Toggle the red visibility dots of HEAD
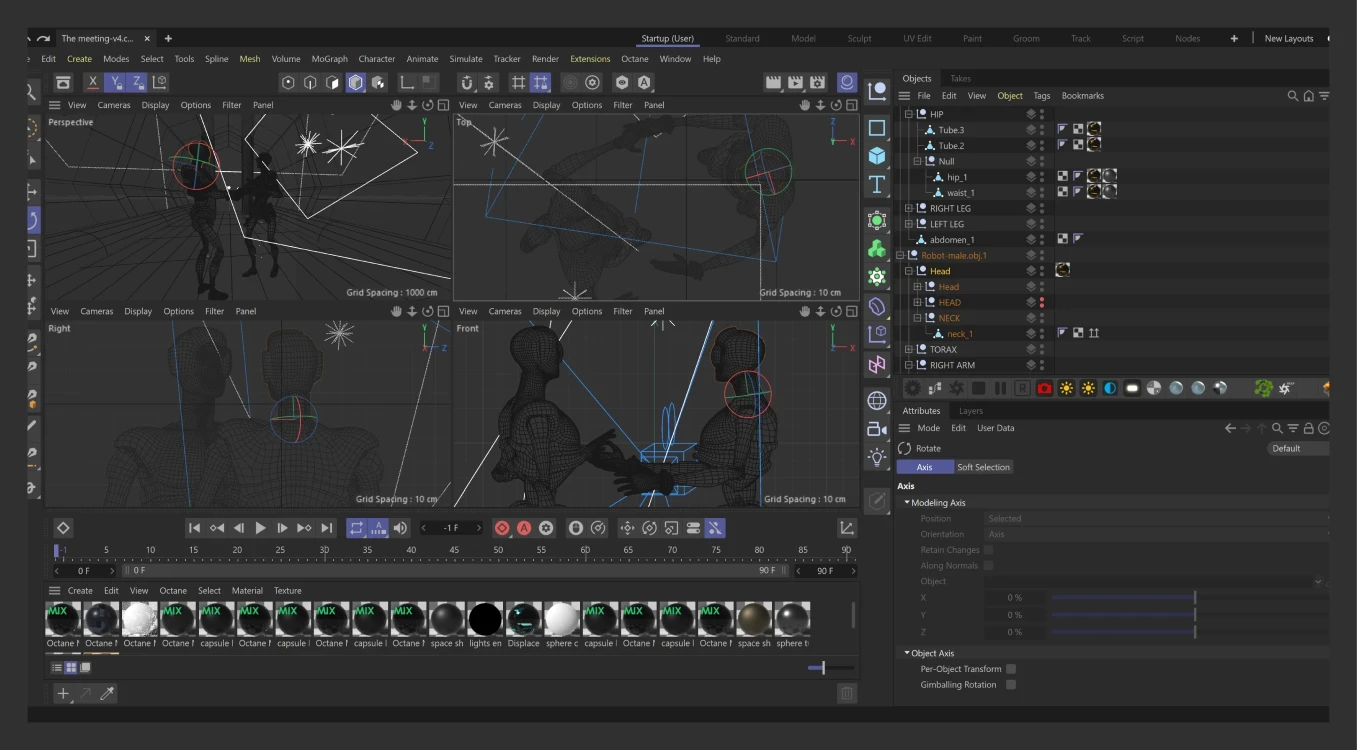 1042,302
